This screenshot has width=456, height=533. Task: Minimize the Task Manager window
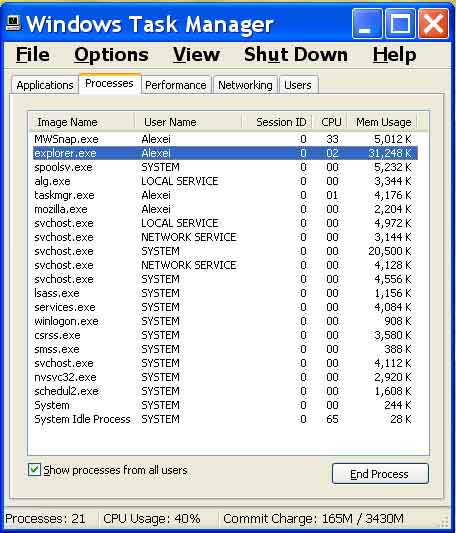pos(367,24)
